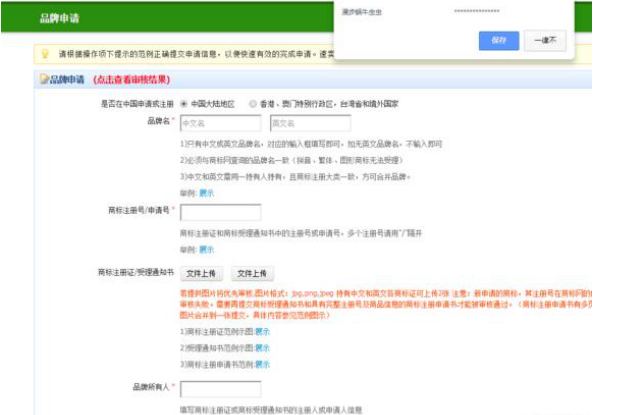Click the first 文件上传 upload button

click(201, 273)
